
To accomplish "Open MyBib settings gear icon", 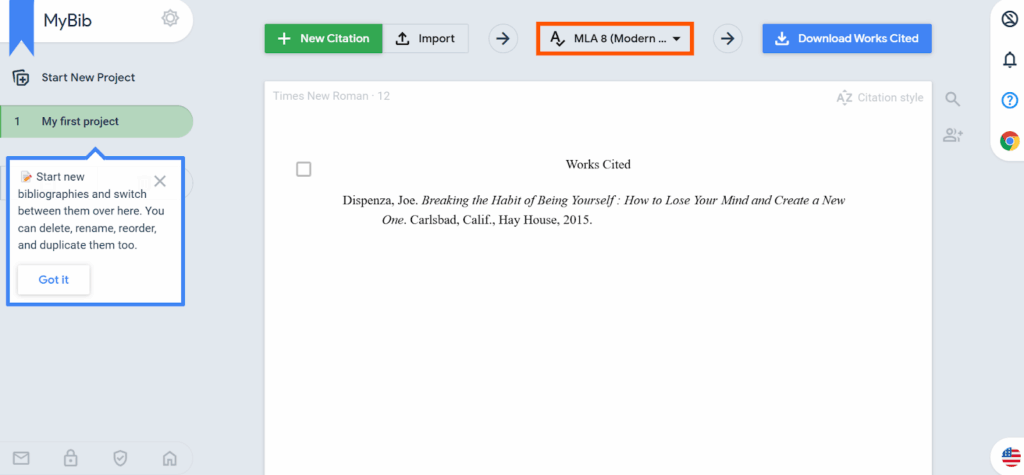I will coord(170,18).
